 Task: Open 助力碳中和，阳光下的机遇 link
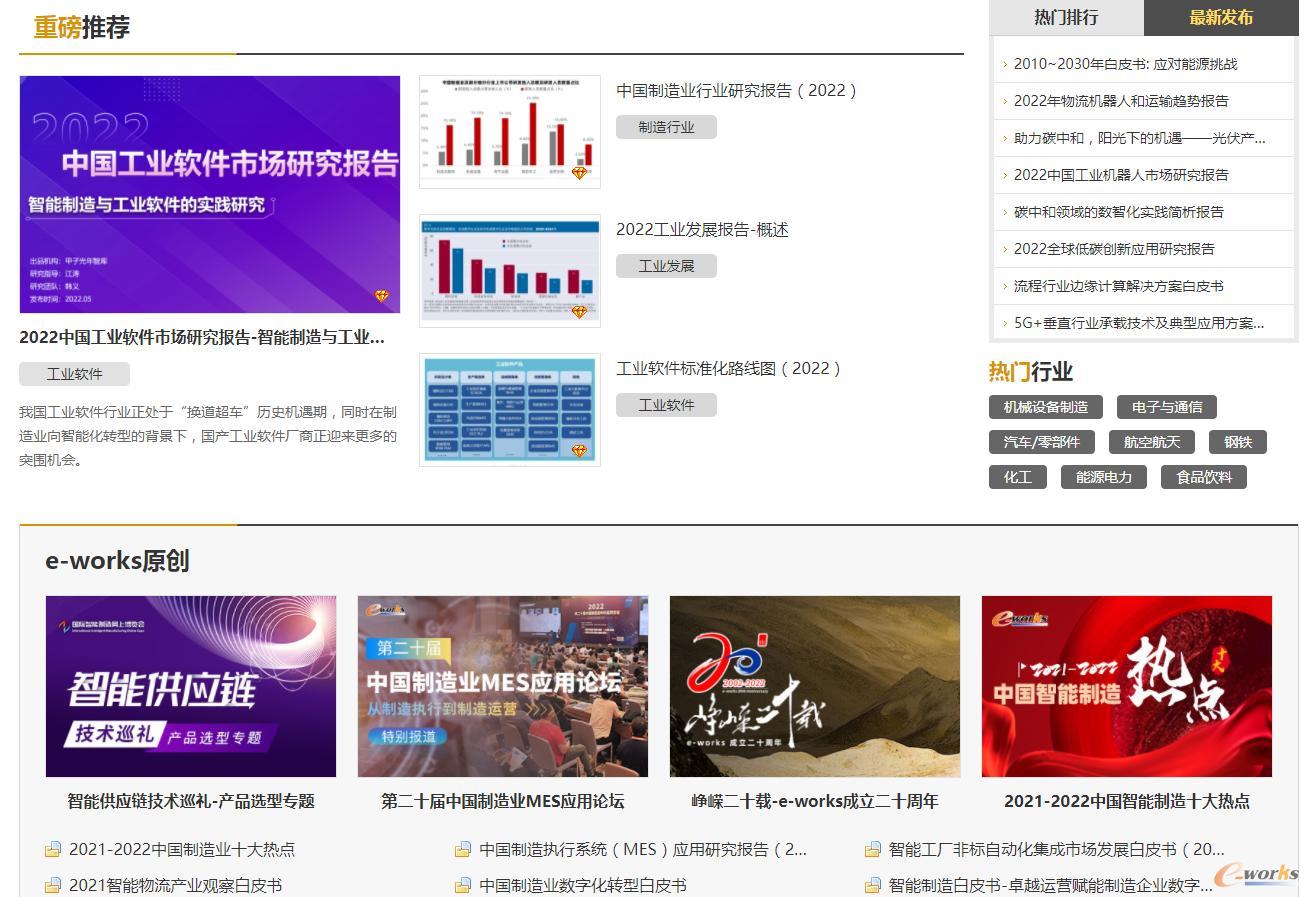[x=1139, y=138]
